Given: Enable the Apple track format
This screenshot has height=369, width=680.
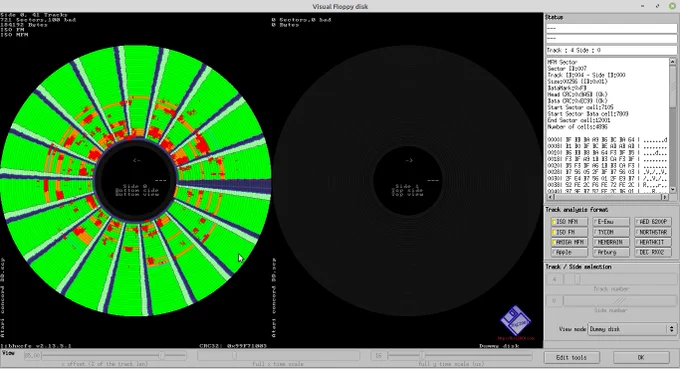Looking at the screenshot, I should click(x=569, y=252).
